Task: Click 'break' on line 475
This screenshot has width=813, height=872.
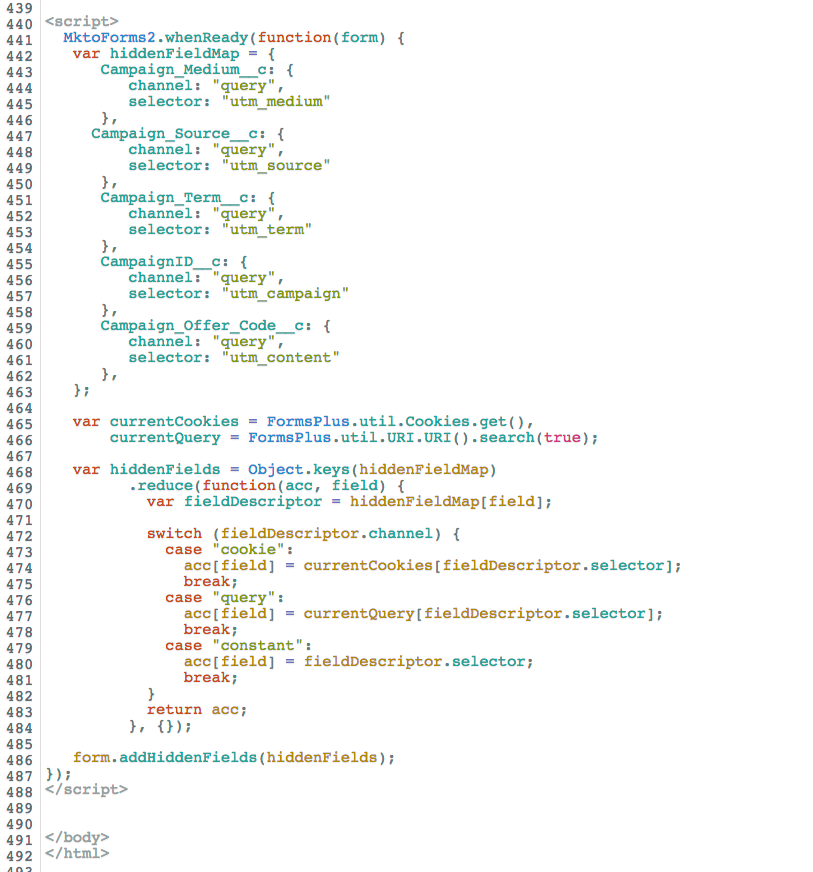Action: tap(206, 582)
